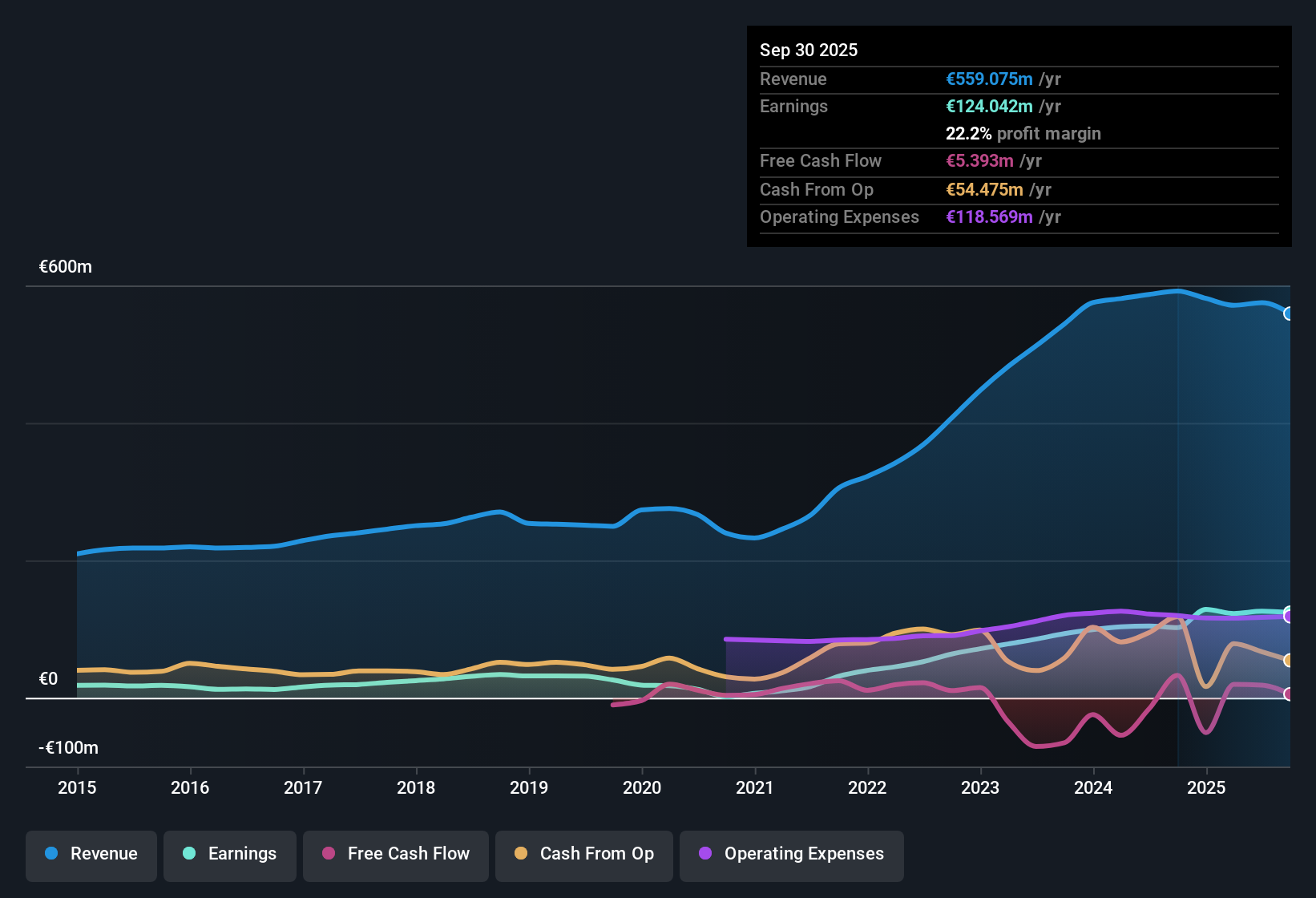1316x898 pixels.
Task: Select the Revenue endpoint marker on the chart
Action: coord(1289,313)
